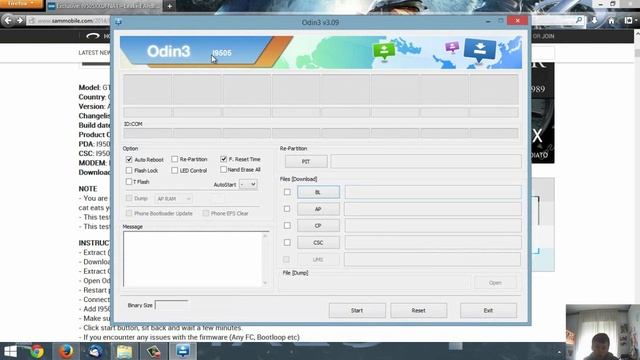Click the AP file button
Screen dimensions: 640x360
pos(318,209)
